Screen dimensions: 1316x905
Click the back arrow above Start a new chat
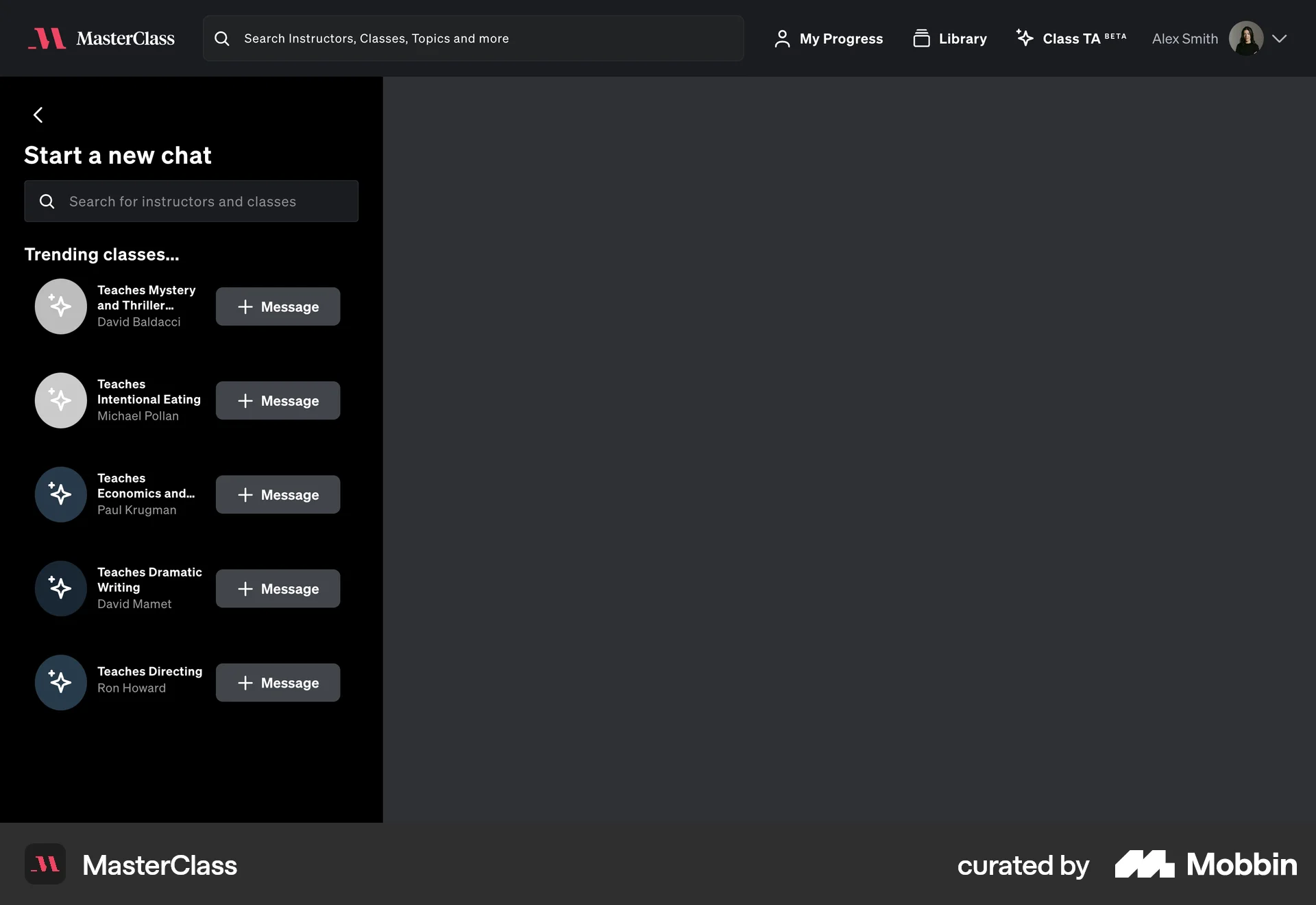(x=38, y=114)
